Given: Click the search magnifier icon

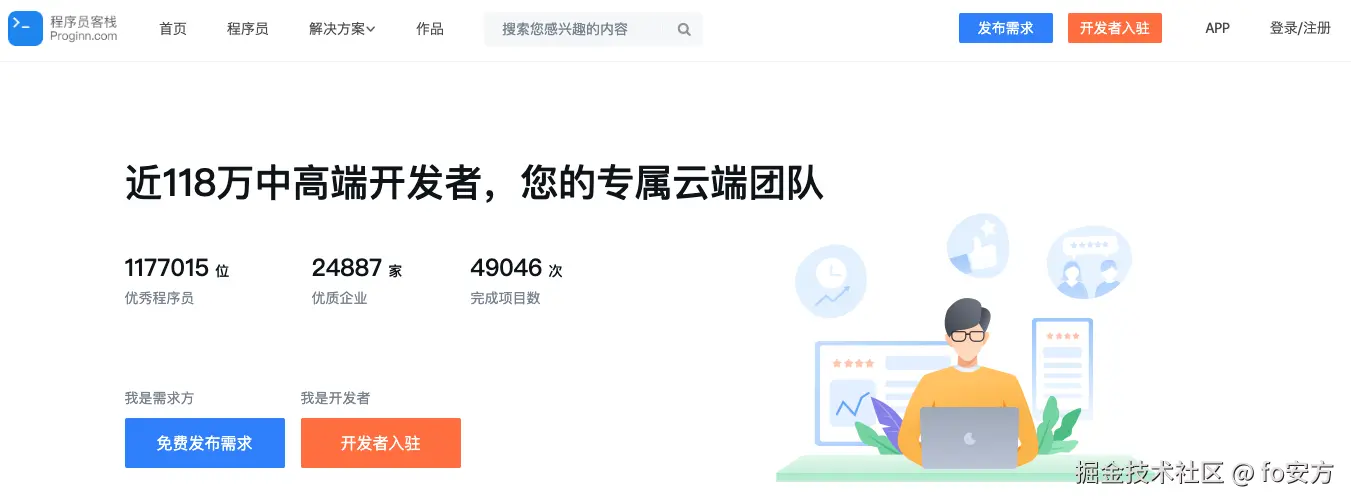Looking at the screenshot, I should [684, 29].
